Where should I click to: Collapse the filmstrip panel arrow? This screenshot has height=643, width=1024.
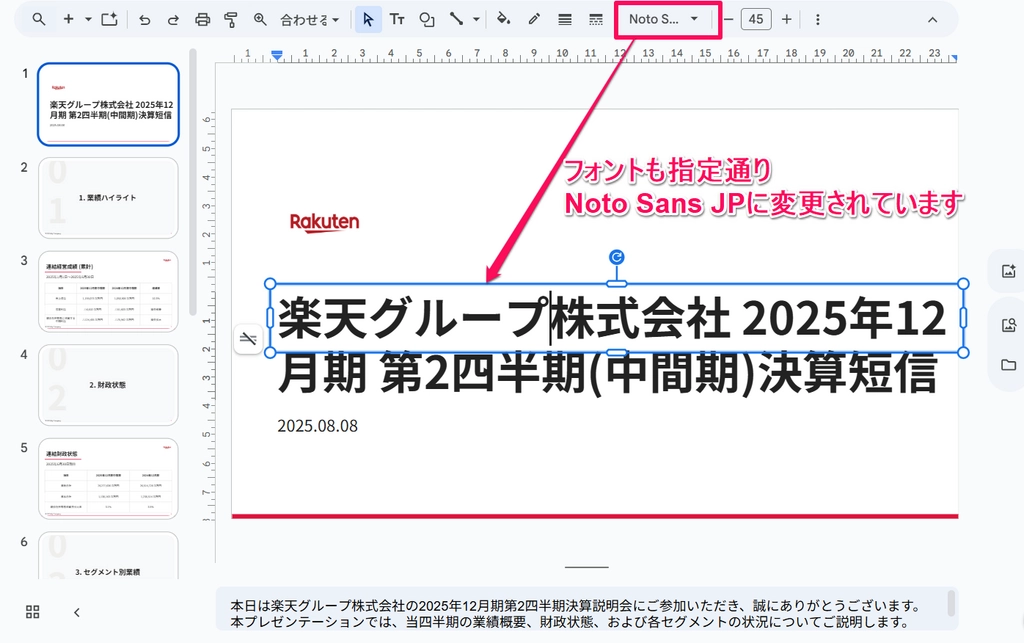(77, 612)
